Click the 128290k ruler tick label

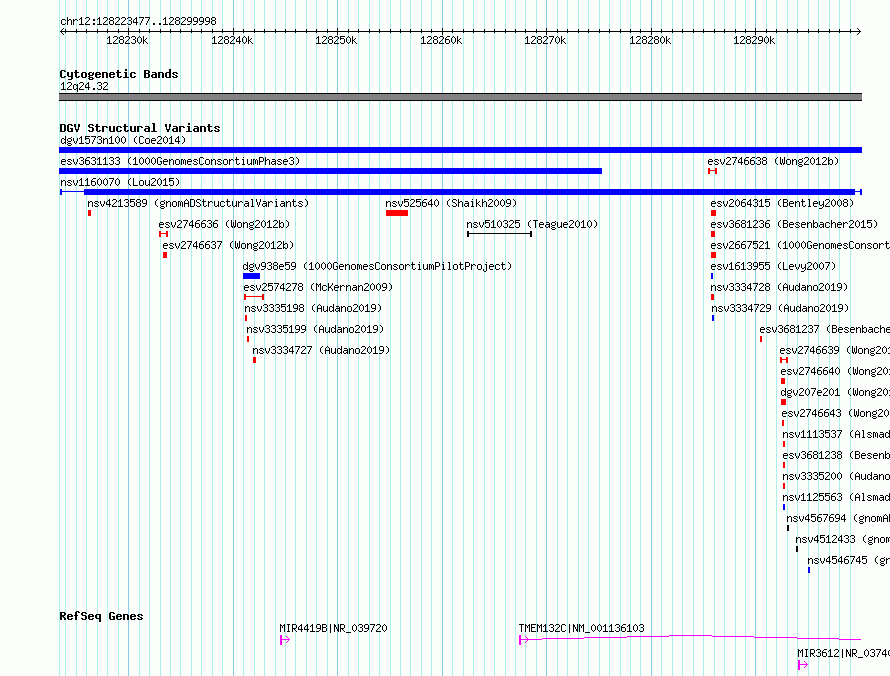[754, 40]
